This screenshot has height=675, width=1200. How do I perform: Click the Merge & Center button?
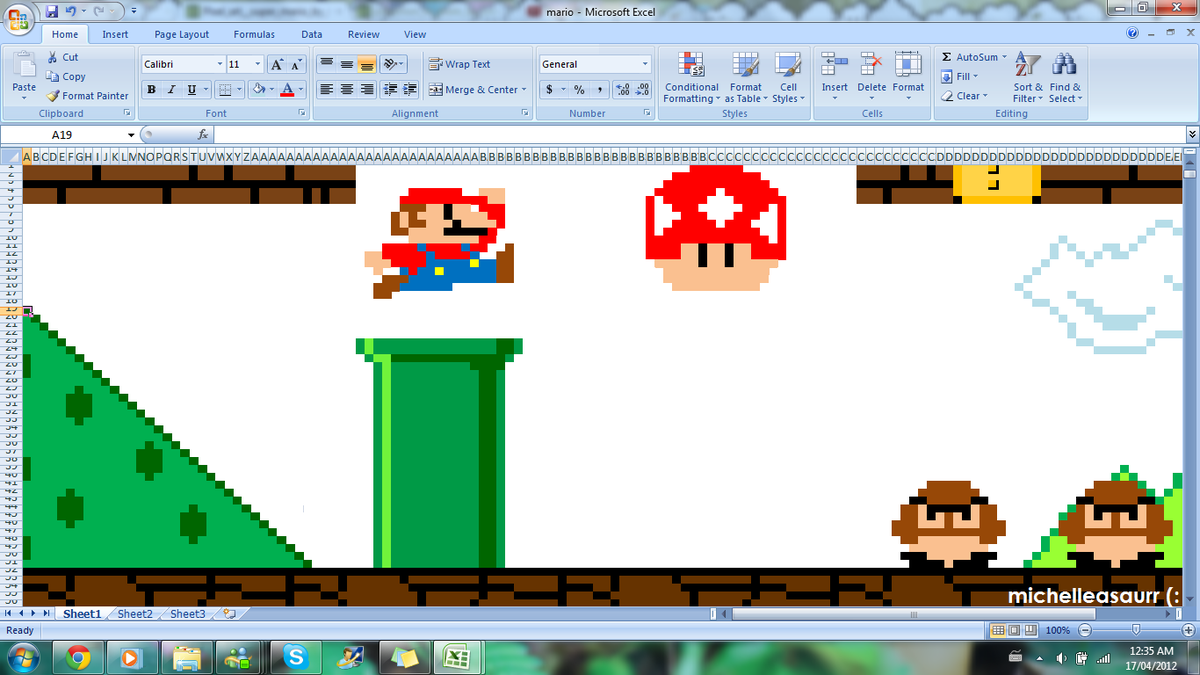[x=474, y=90]
